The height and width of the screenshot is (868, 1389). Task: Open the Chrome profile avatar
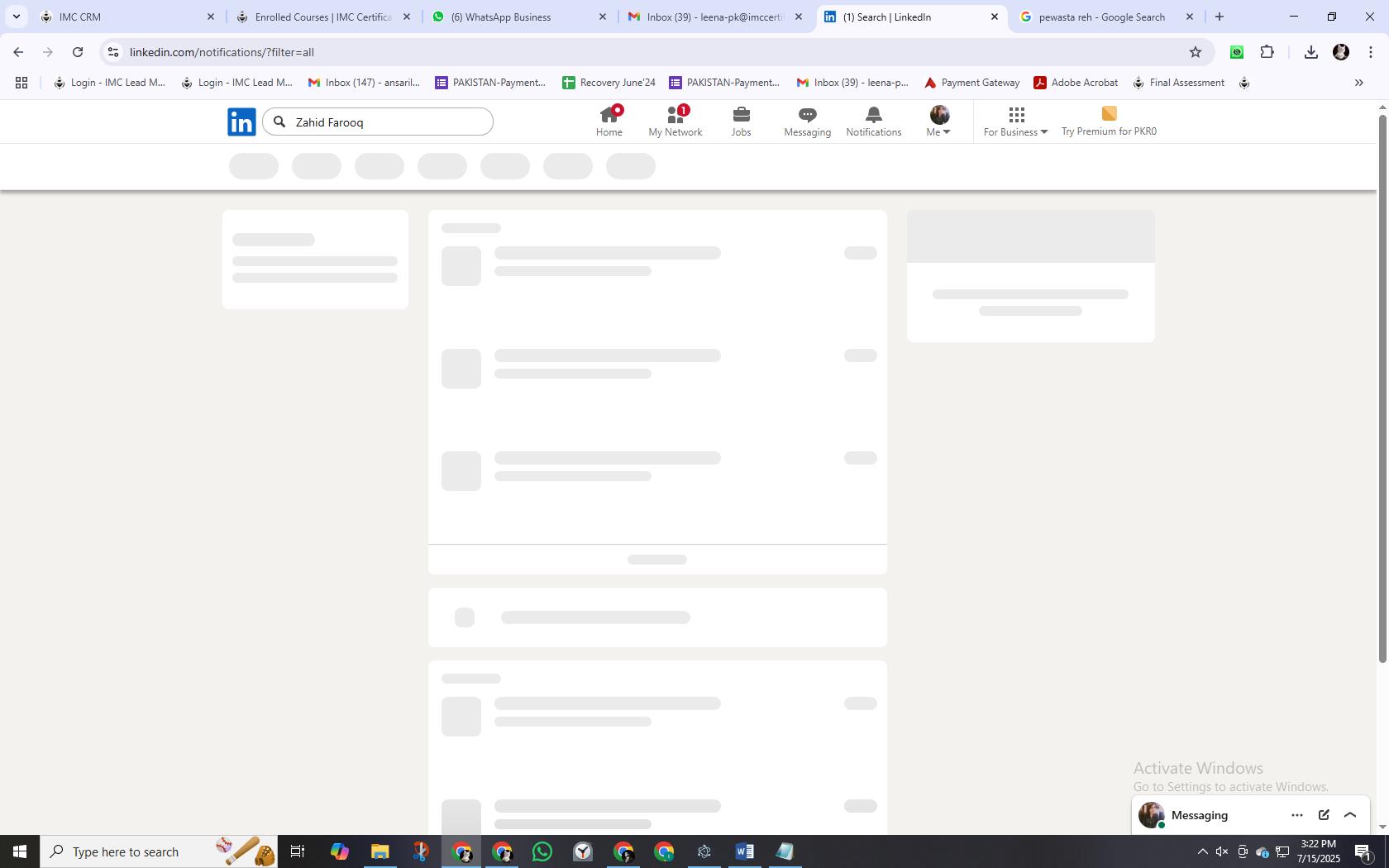pos(1341,52)
